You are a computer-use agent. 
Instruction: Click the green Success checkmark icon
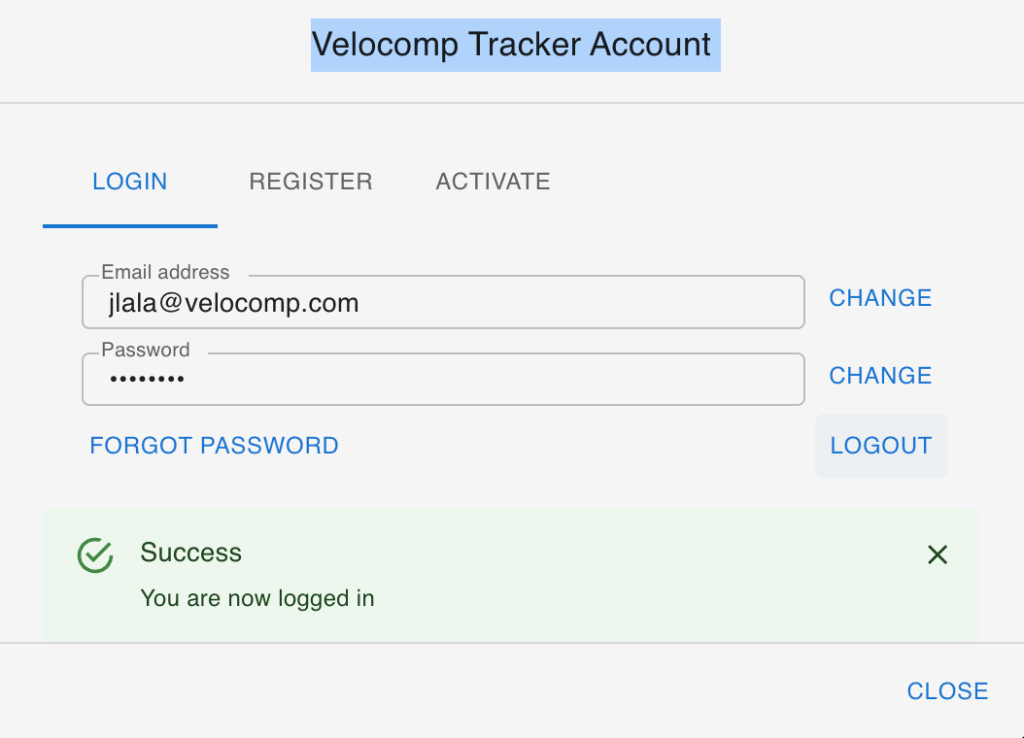[x=95, y=555]
